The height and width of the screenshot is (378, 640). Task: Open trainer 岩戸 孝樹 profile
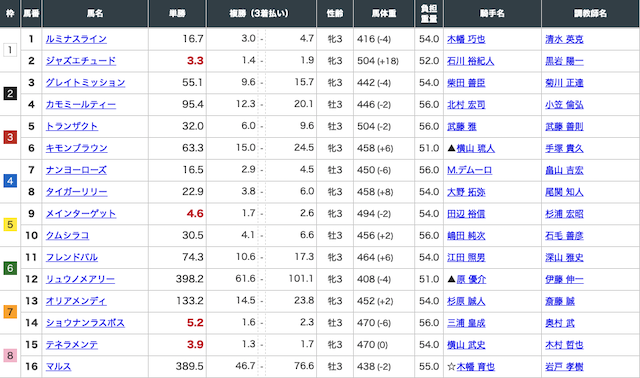pyautogui.click(x=564, y=367)
